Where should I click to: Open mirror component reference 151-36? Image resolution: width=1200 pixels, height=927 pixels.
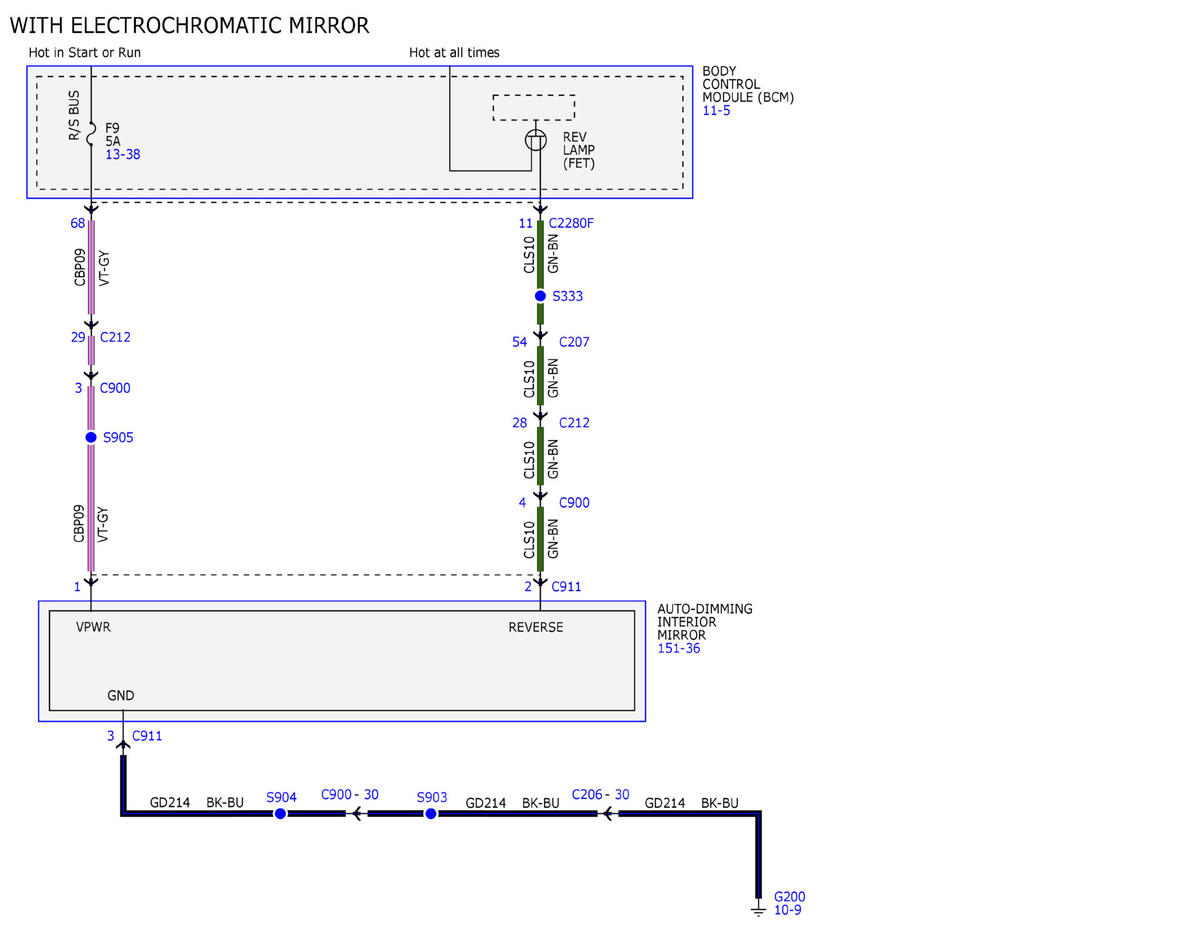679,649
